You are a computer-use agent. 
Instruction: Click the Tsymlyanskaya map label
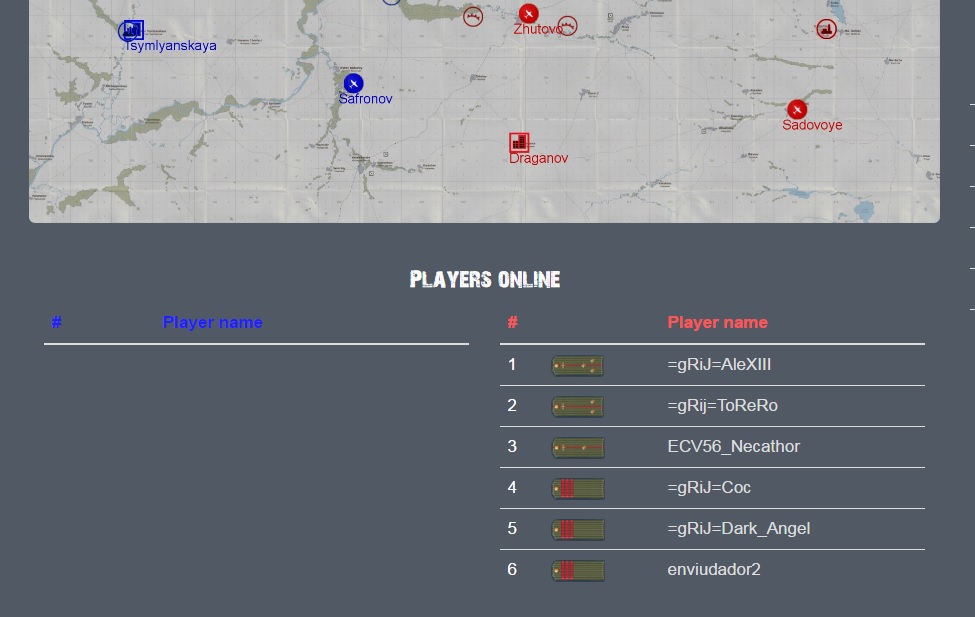(x=170, y=46)
